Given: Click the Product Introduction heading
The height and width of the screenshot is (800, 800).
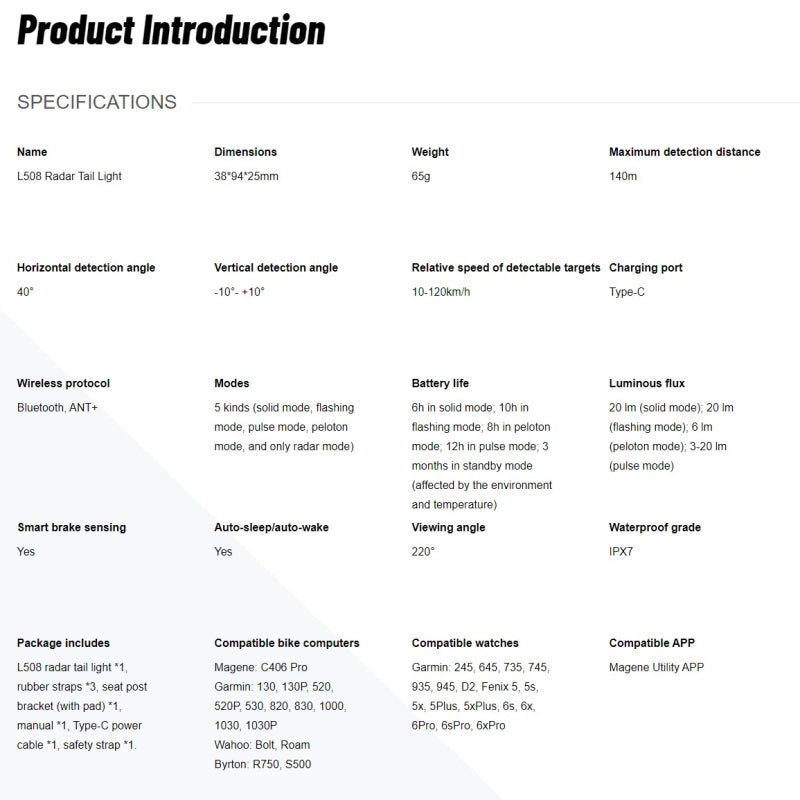Looking at the screenshot, I should (x=171, y=30).
